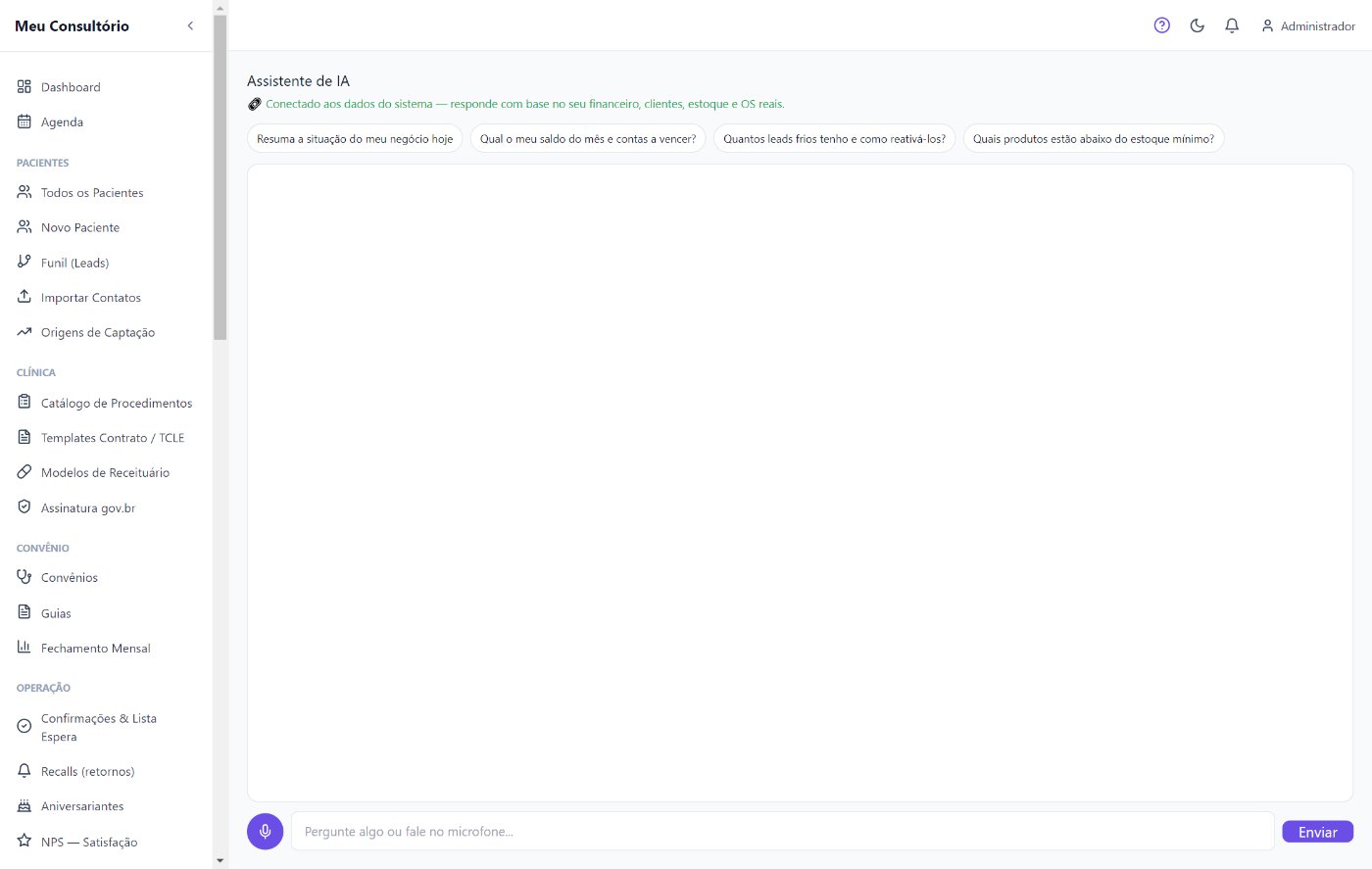Click the sidebar vertical scrollbar thumb
Screen dimensions: 1372x869
[x=220, y=177]
